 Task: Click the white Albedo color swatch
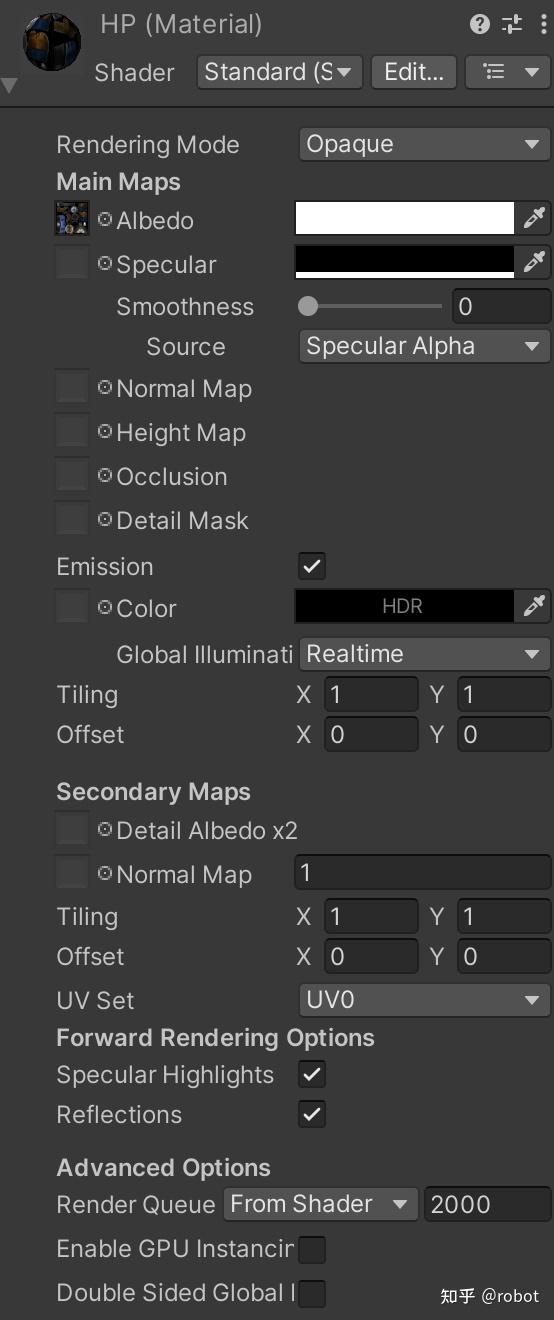(404, 219)
